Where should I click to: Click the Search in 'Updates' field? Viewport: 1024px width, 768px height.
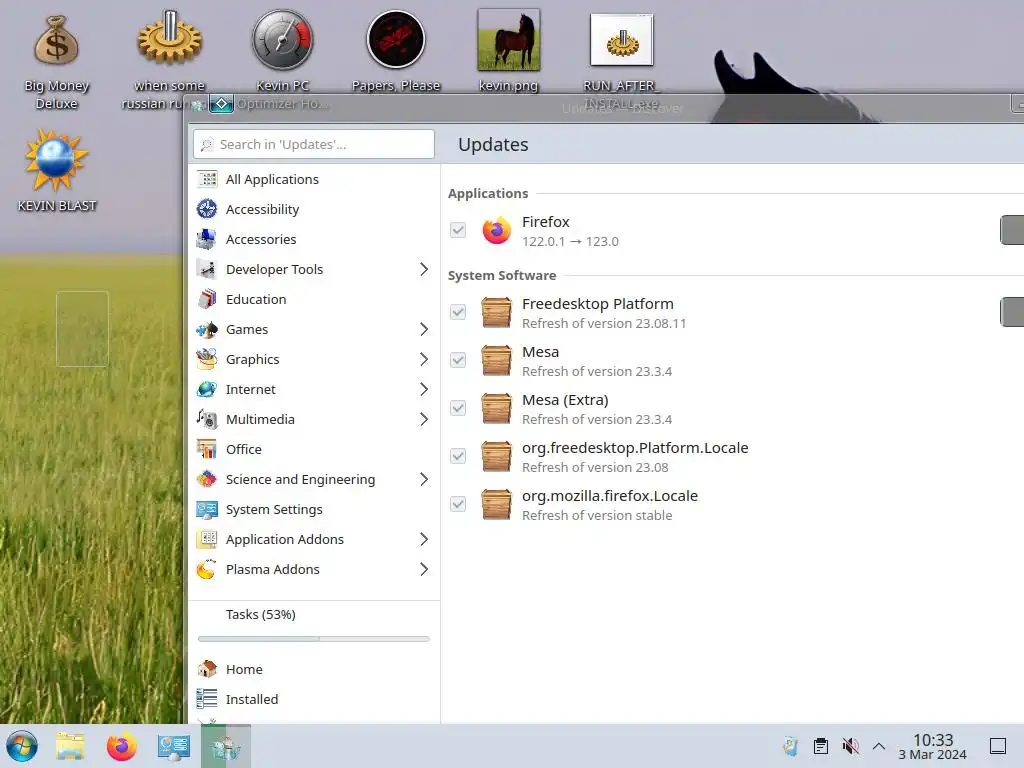tap(313, 144)
